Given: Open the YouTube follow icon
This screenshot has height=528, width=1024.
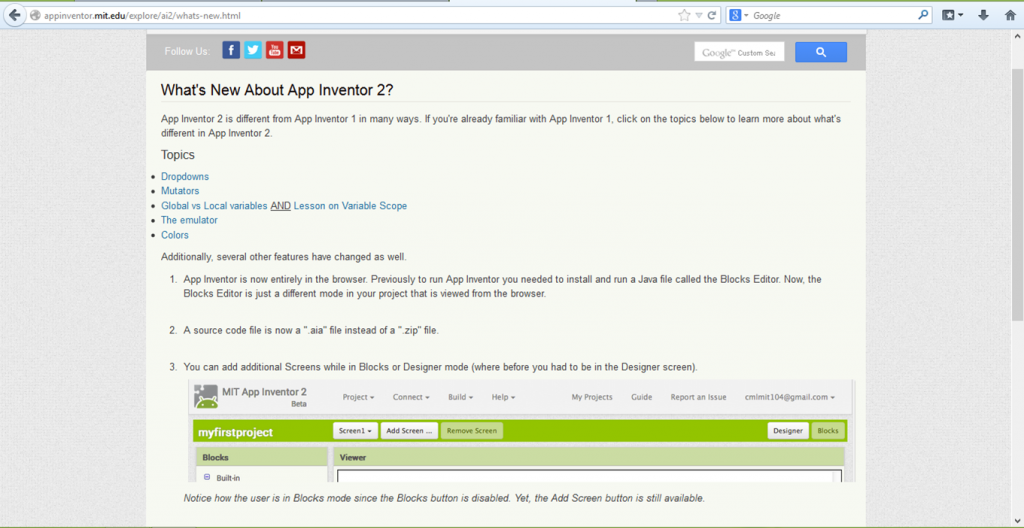Looking at the screenshot, I should 275,51.
